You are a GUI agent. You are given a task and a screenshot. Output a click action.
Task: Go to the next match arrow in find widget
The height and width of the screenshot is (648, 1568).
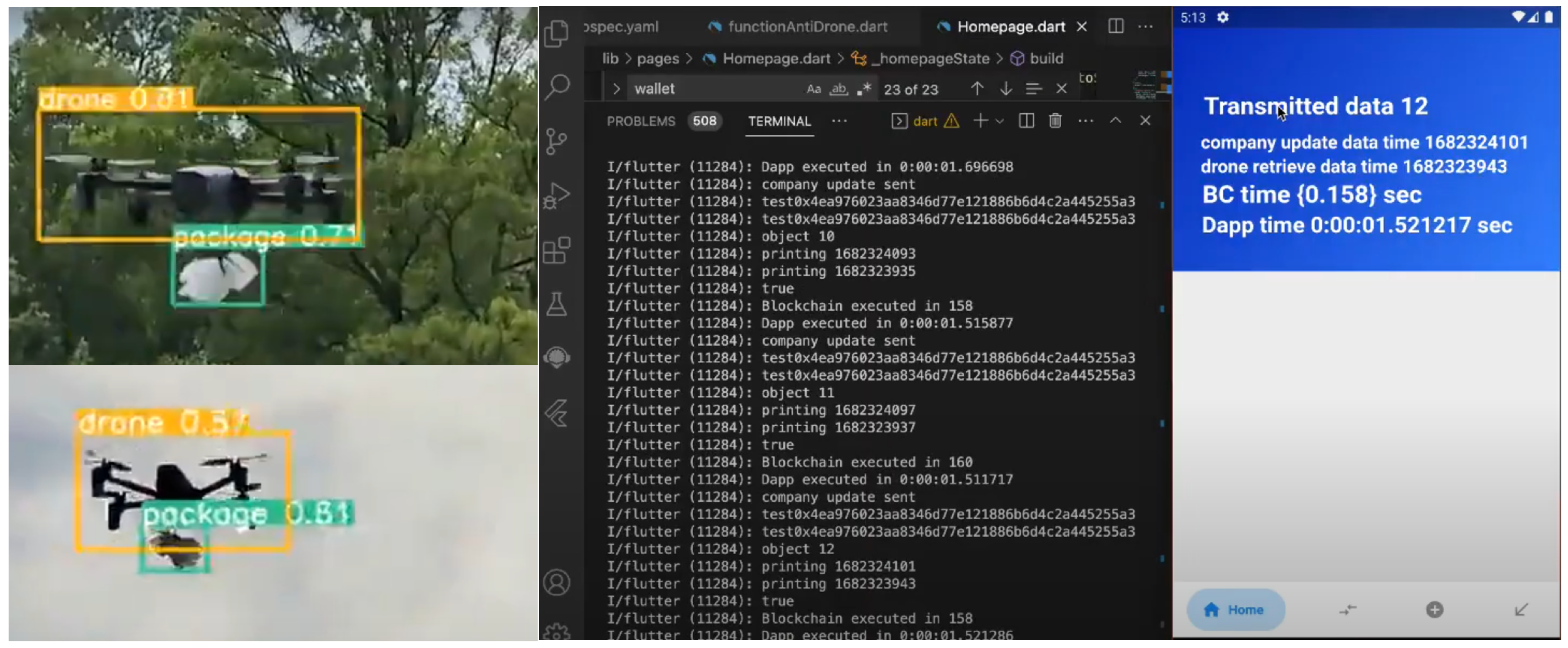tap(1005, 89)
